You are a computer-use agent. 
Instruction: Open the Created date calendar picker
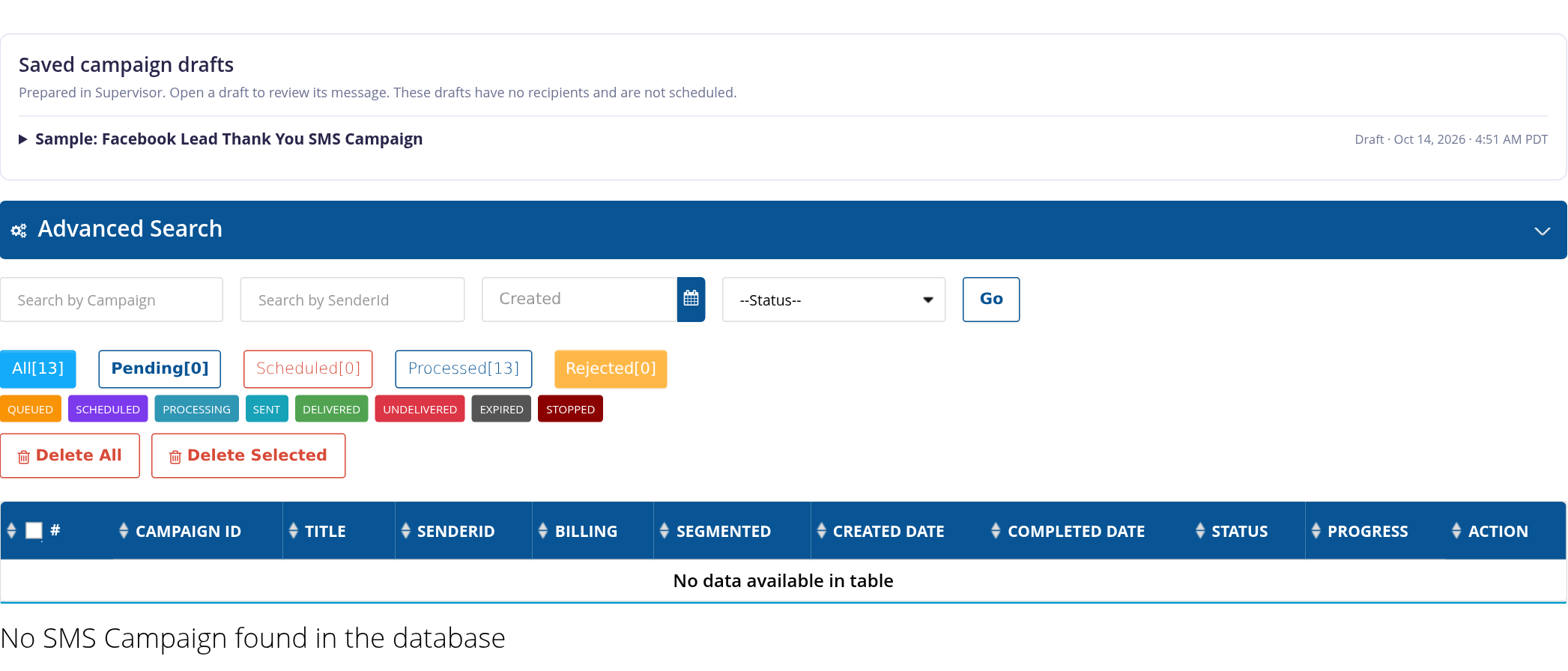point(691,299)
